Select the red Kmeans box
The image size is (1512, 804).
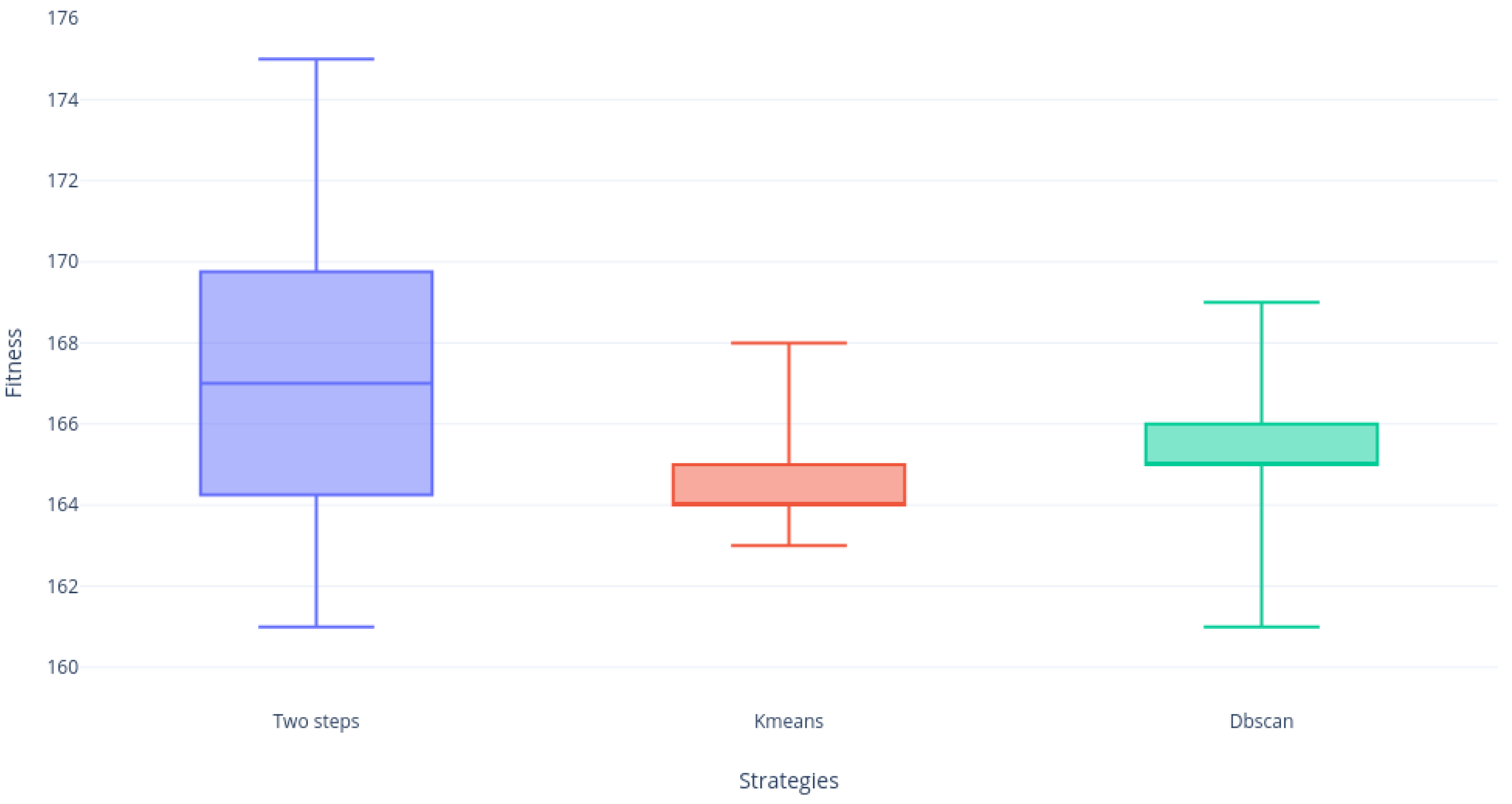click(x=788, y=484)
